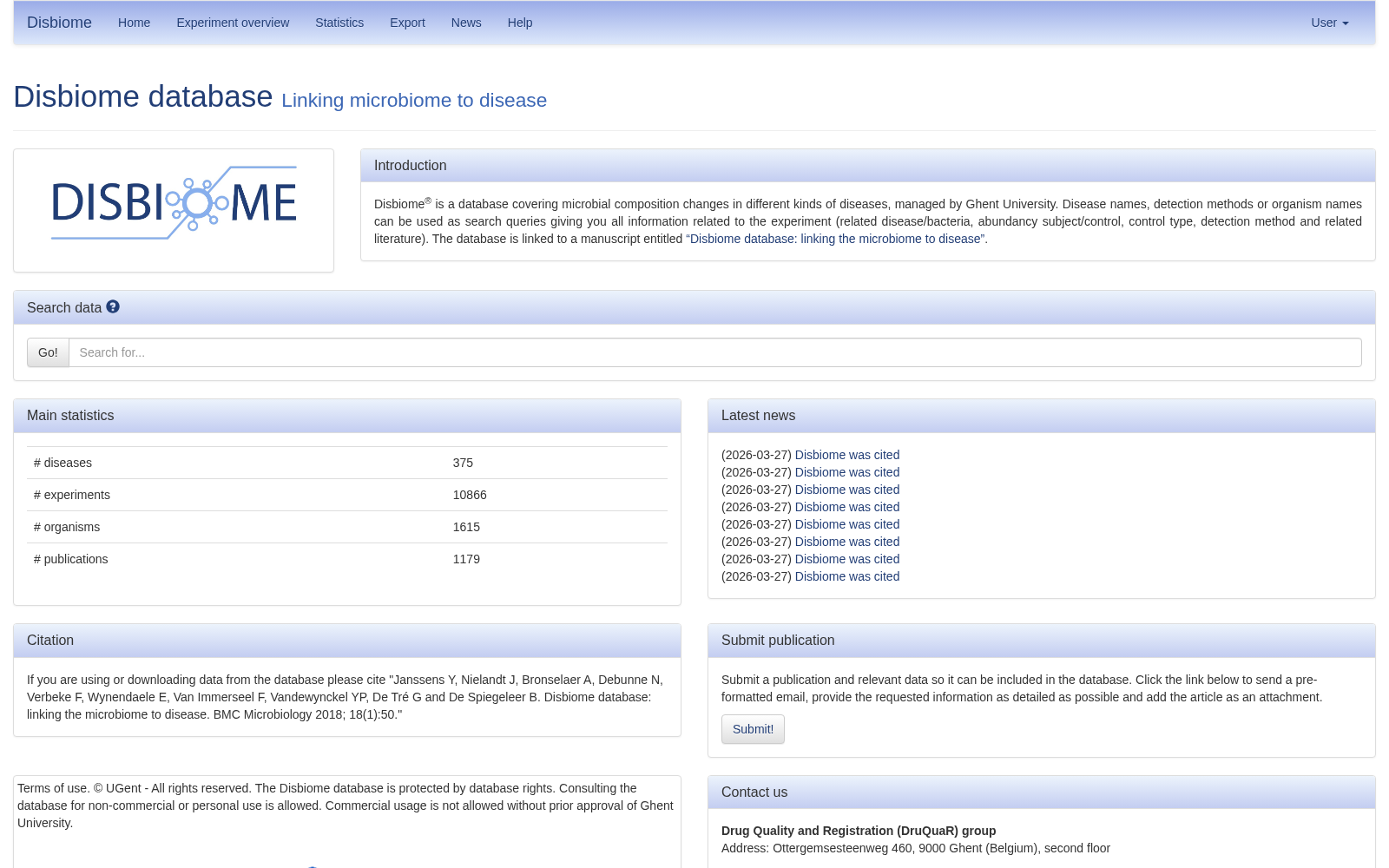The width and height of the screenshot is (1389, 868).
Task: Click the Go! search button
Action: coord(48,352)
